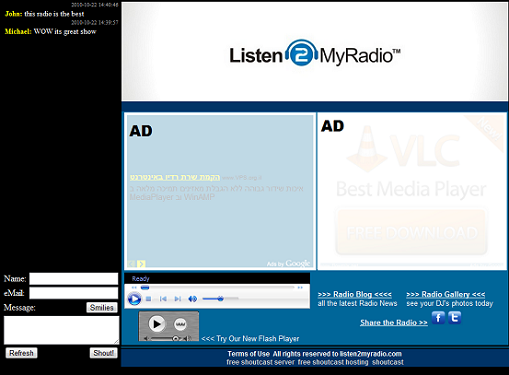Share the radio on Twitter
Image resolution: width=509 pixels, height=375 pixels.
pyautogui.click(x=455, y=318)
